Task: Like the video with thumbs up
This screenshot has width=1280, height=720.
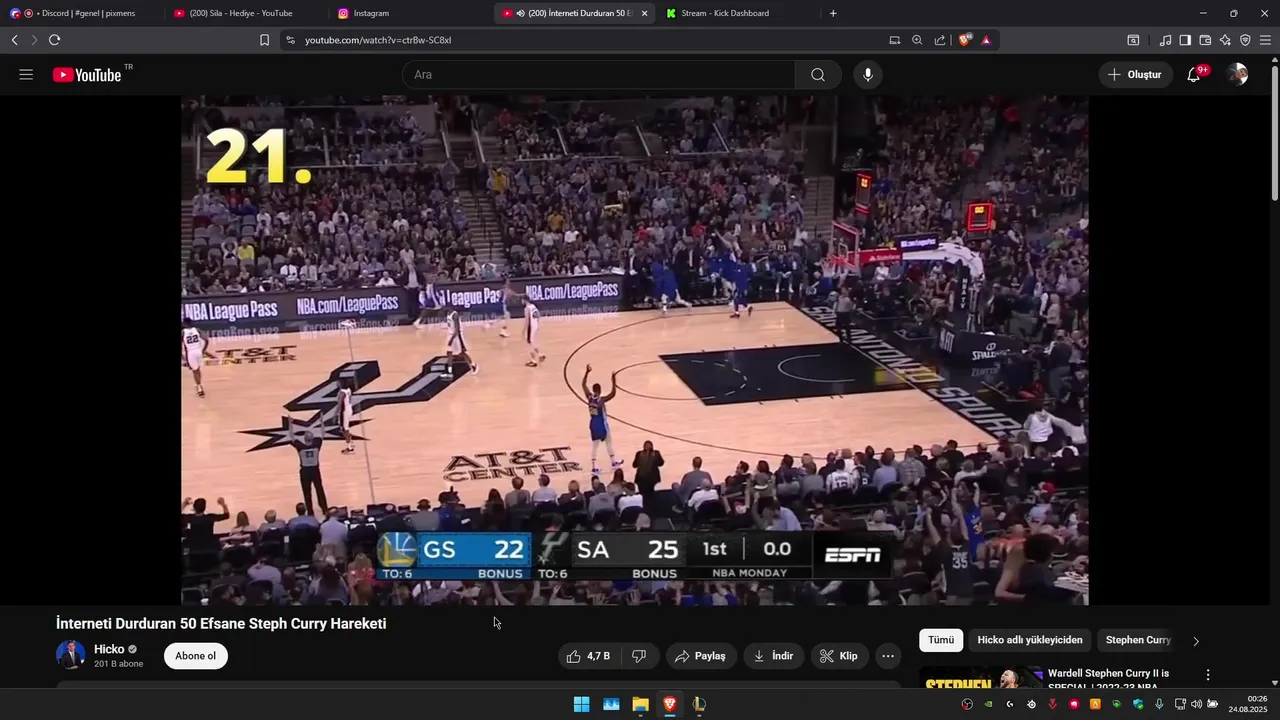Action: (588, 656)
